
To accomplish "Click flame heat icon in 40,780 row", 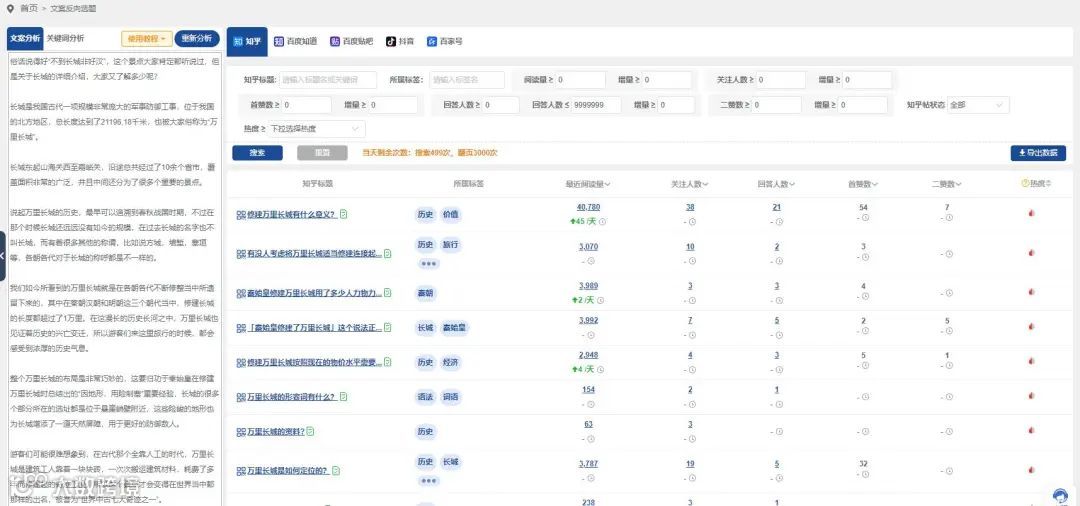I will [x=1031, y=214].
